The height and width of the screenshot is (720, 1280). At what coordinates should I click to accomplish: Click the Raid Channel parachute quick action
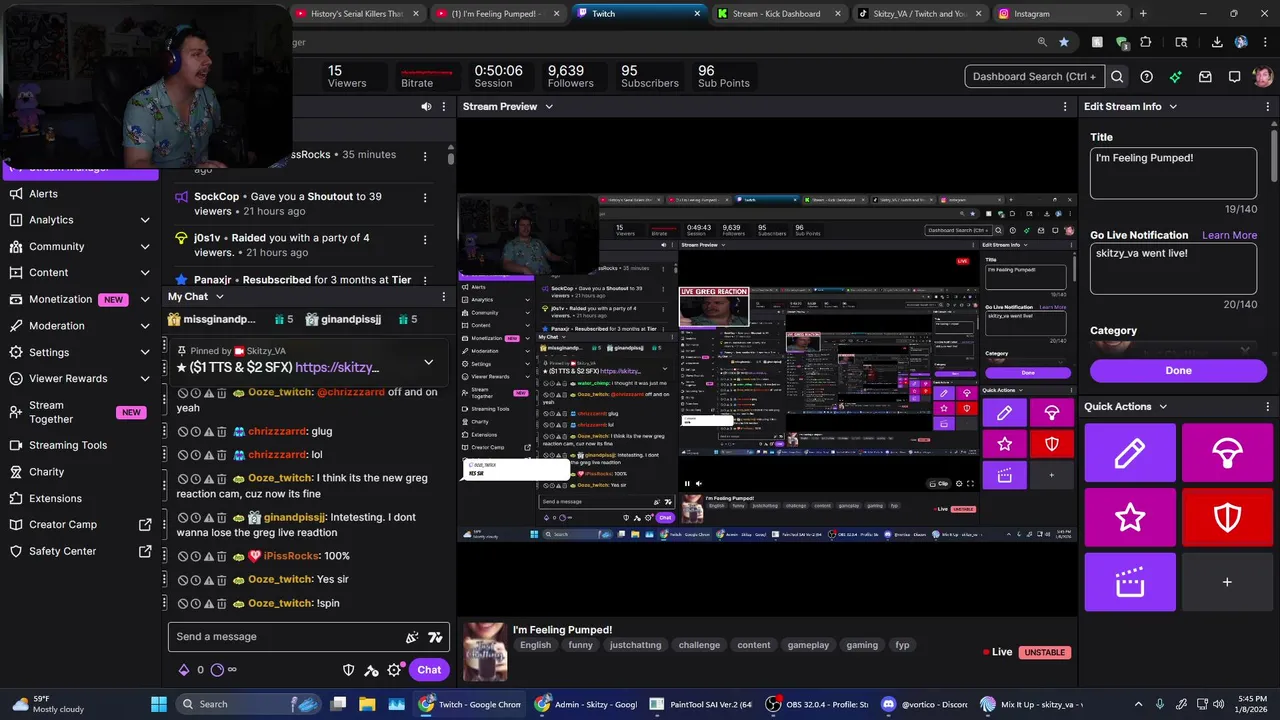(x=1227, y=453)
